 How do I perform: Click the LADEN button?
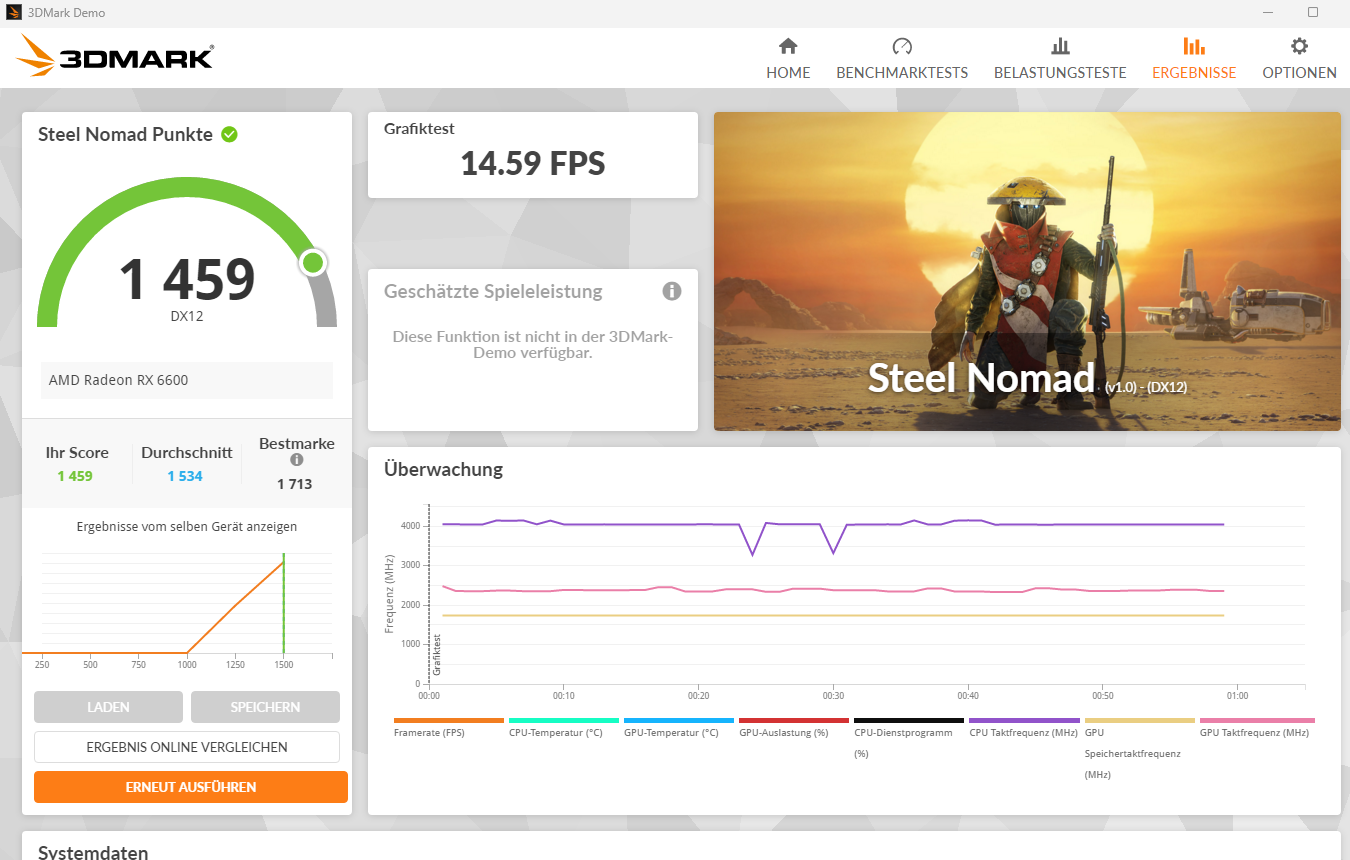click(108, 707)
